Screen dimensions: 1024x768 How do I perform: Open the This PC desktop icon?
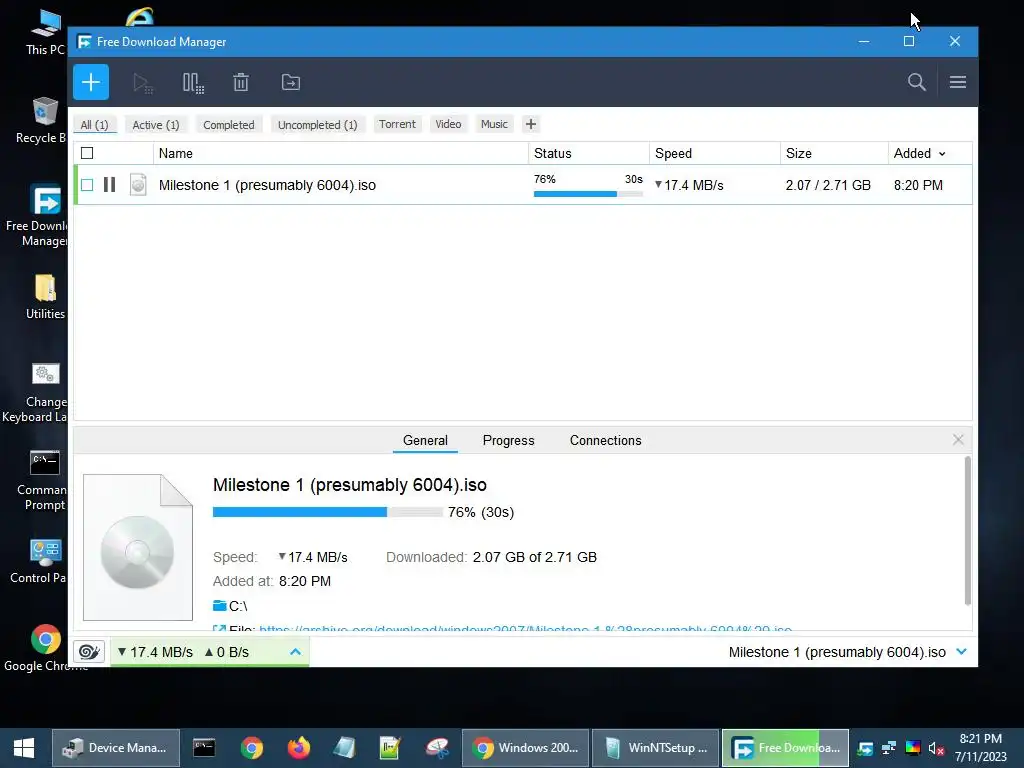click(x=45, y=33)
